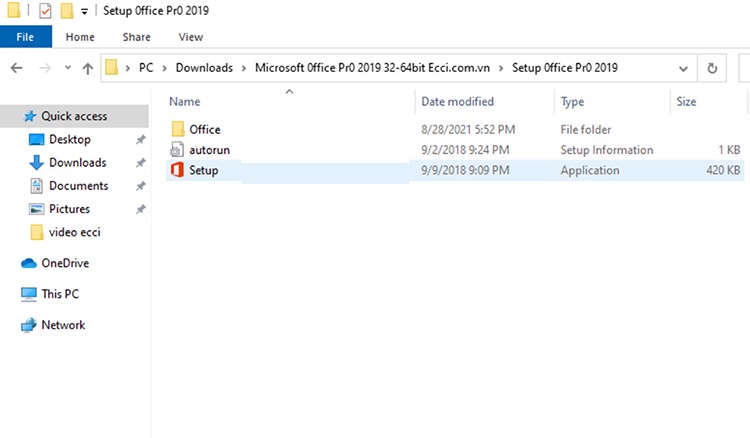This screenshot has width=750, height=438.
Task: Click the Back navigation arrow
Action: pos(16,68)
